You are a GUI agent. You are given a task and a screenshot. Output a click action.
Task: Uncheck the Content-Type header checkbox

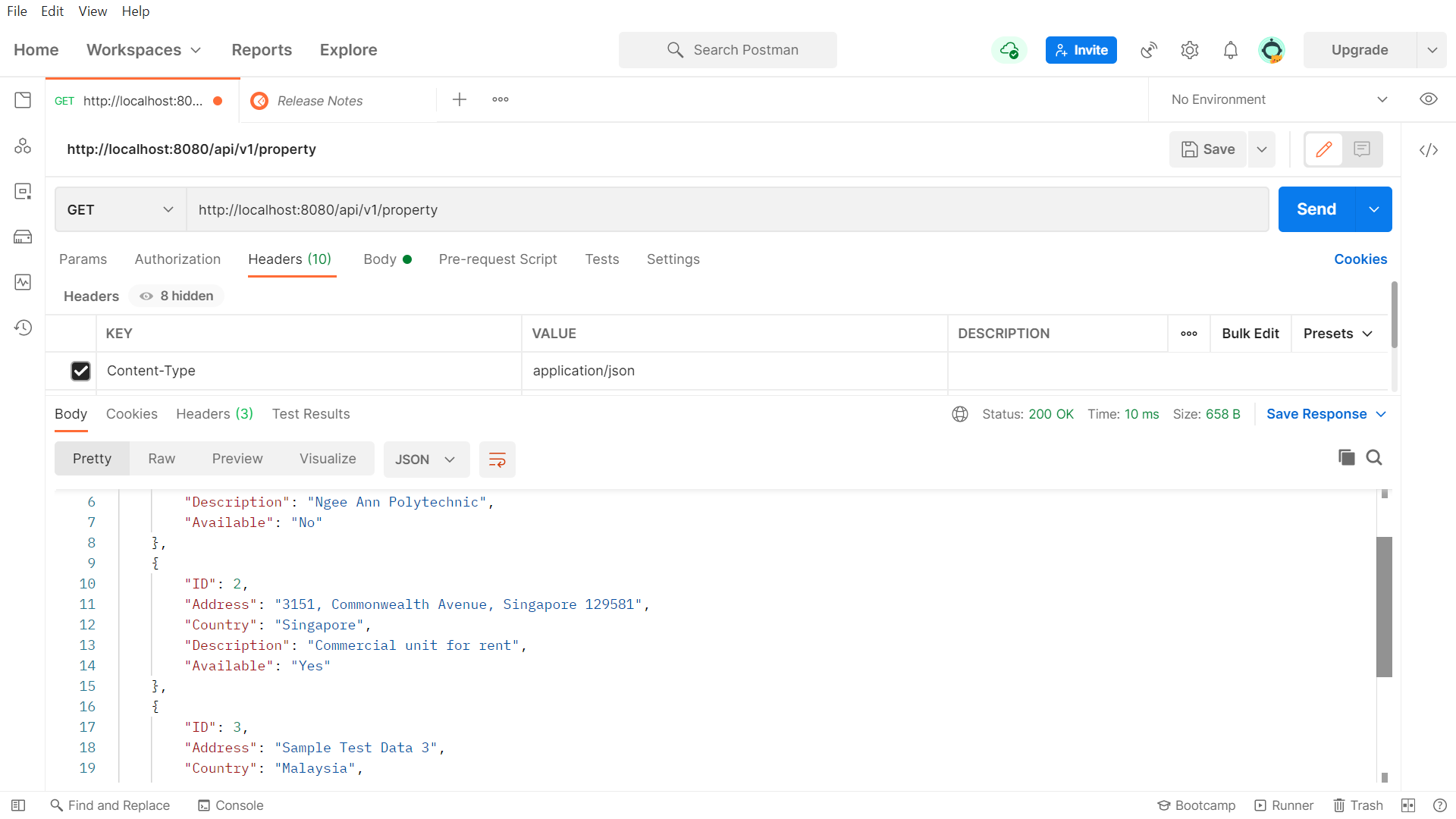click(80, 371)
